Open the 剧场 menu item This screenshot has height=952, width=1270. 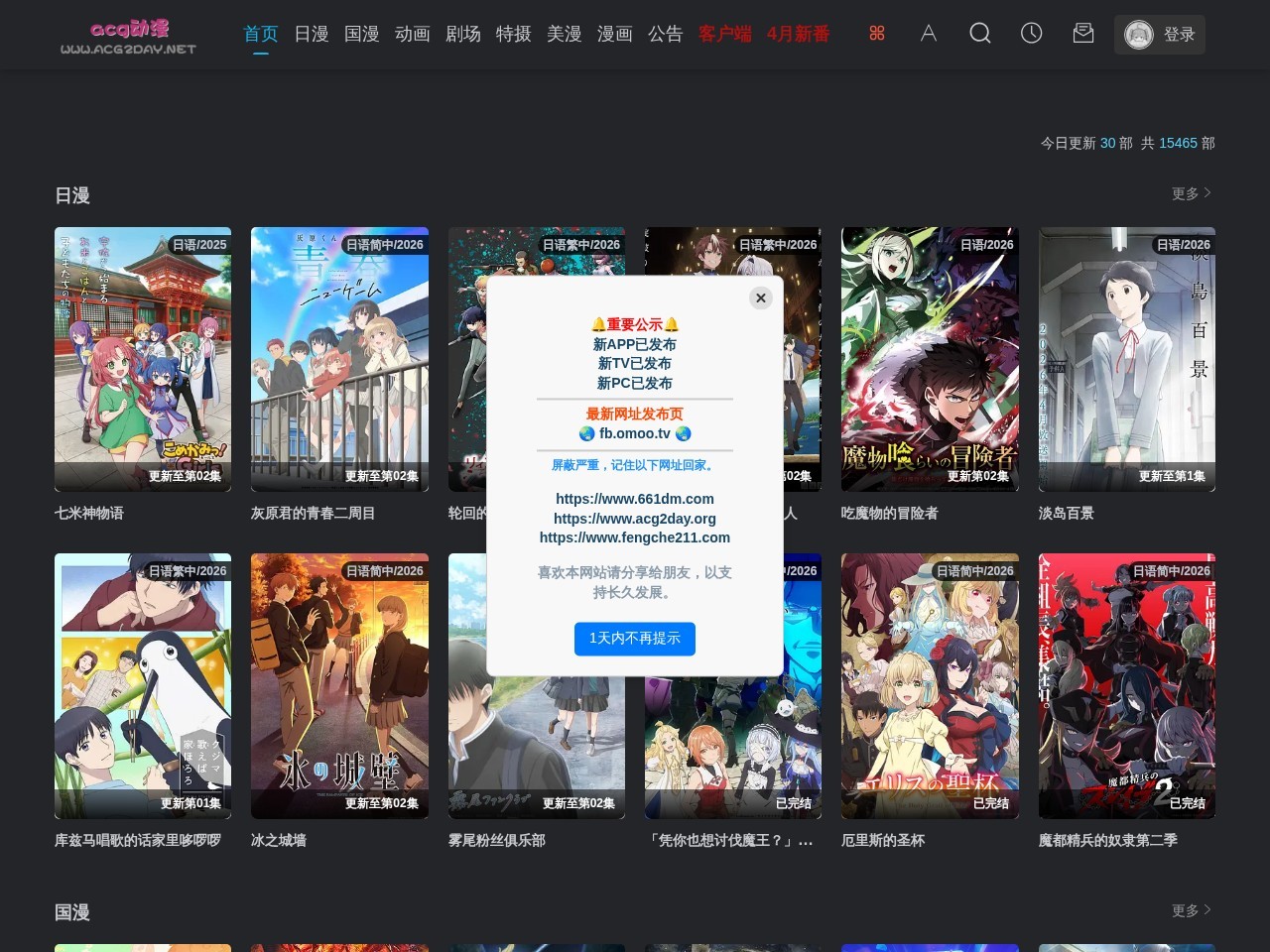click(x=463, y=33)
